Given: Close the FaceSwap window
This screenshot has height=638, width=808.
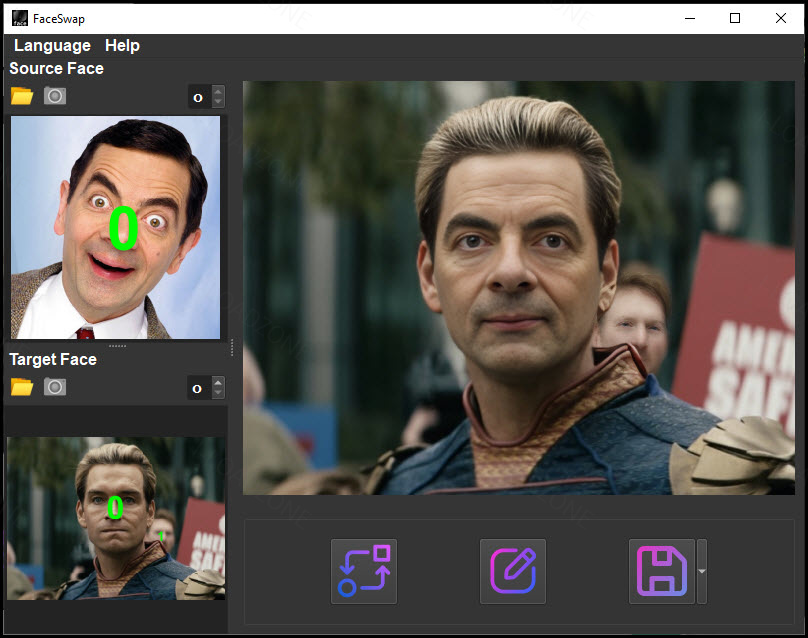Looking at the screenshot, I should (x=781, y=19).
